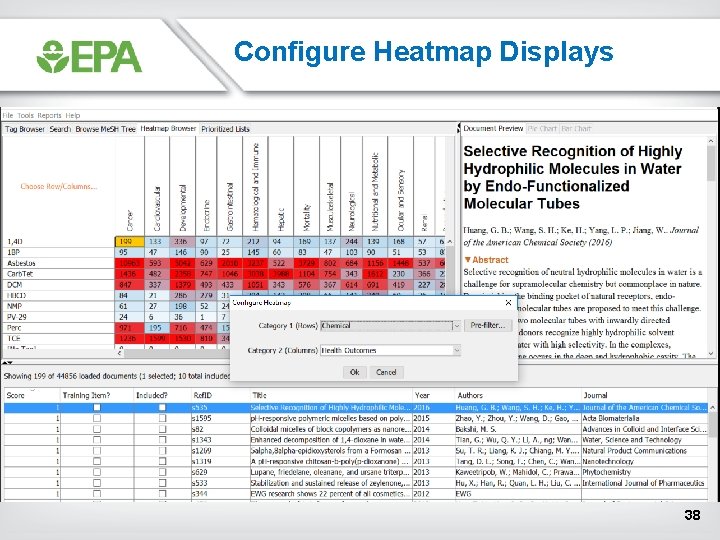Sort by the Journal column header

[644, 395]
